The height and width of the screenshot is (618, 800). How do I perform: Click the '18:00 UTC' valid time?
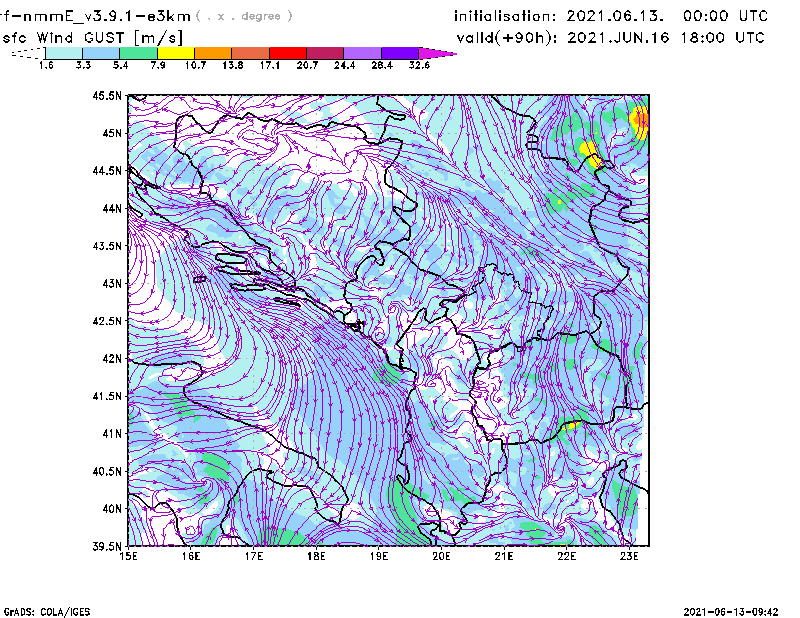pyautogui.click(x=722, y=38)
